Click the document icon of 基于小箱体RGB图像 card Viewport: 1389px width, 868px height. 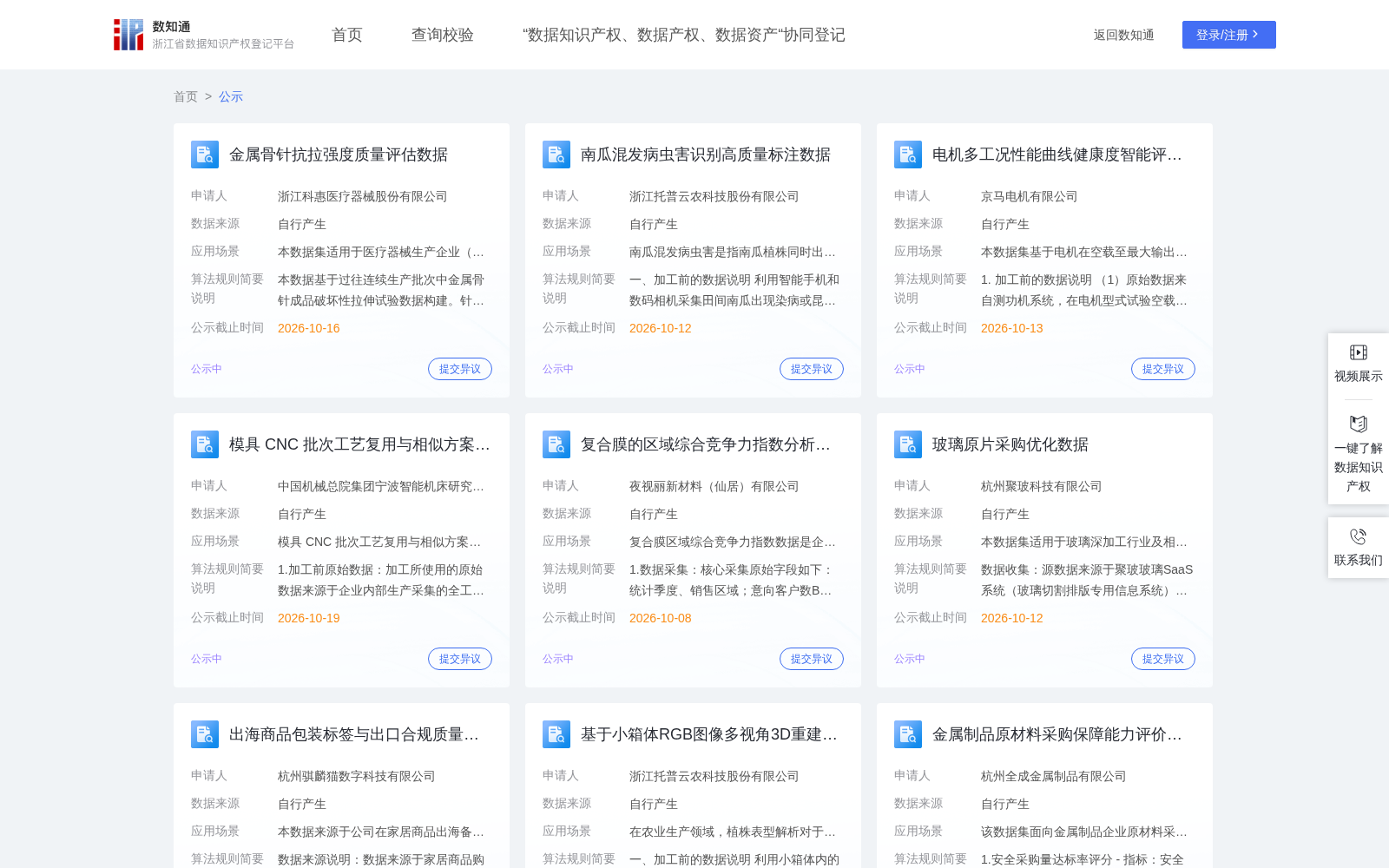(556, 734)
